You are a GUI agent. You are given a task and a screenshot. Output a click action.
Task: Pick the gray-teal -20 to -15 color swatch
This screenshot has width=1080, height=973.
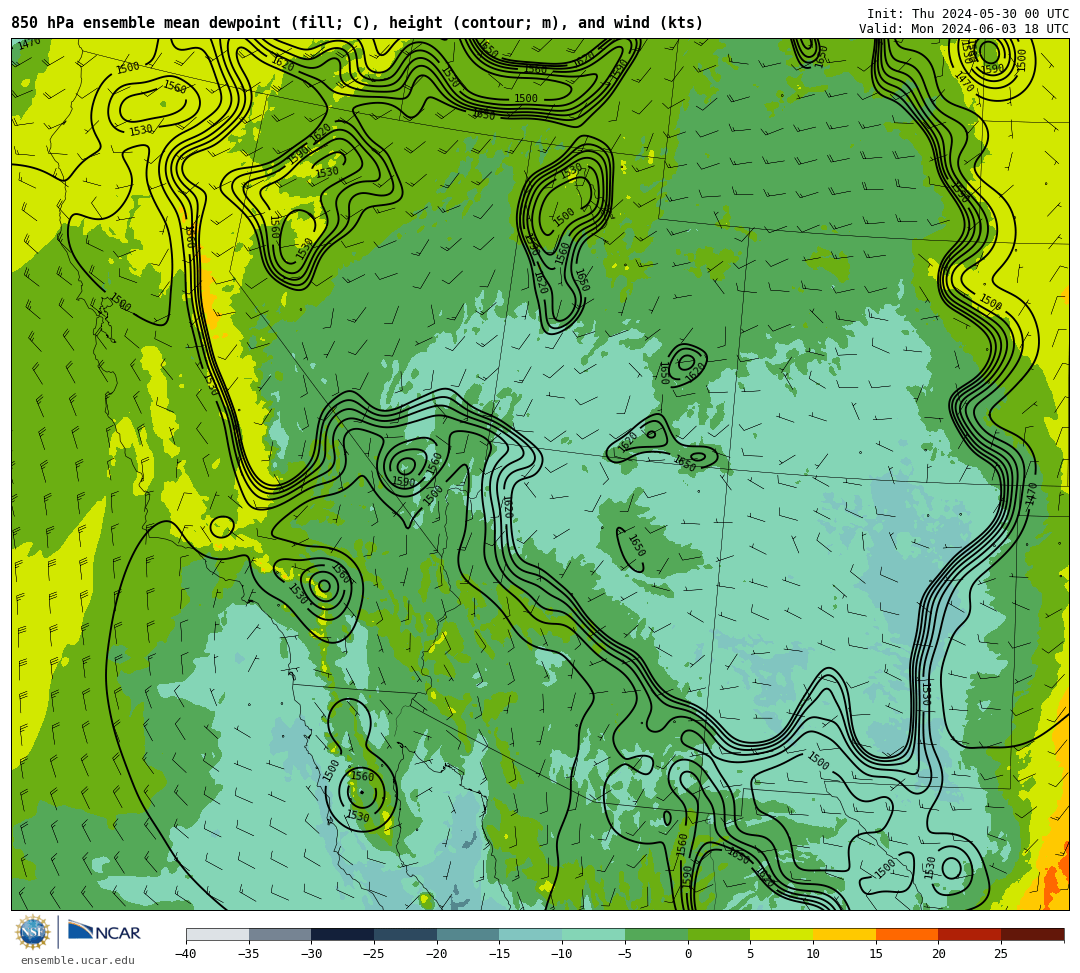(x=468, y=934)
